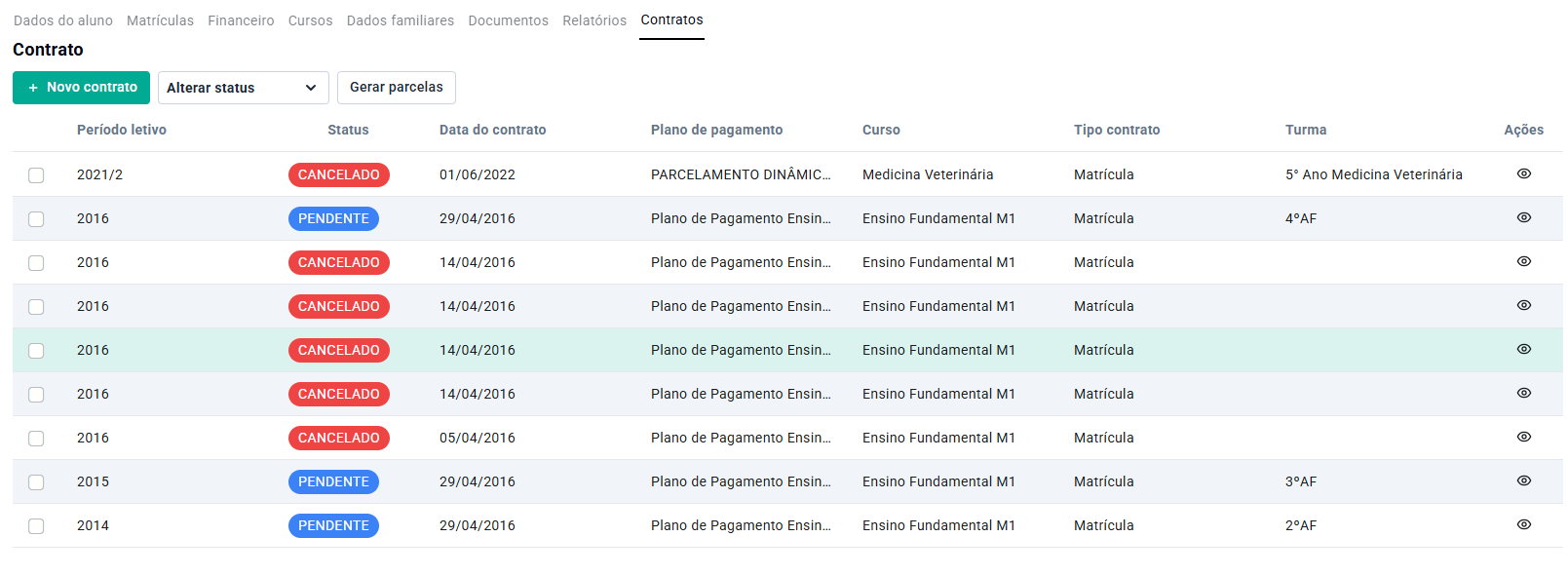The width and height of the screenshot is (1568, 576).
Task: Click the date '01/06/2022'
Action: [x=478, y=174]
